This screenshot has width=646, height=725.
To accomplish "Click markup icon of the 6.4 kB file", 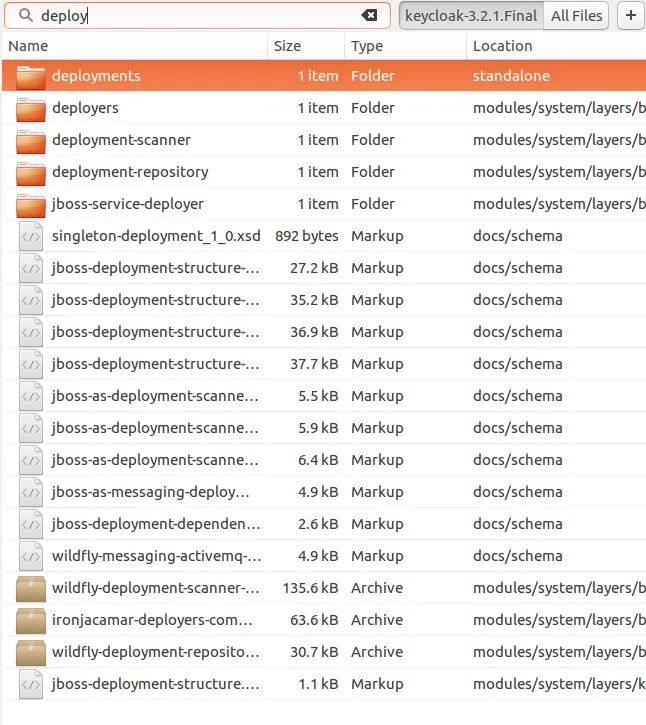I will 31,461.
